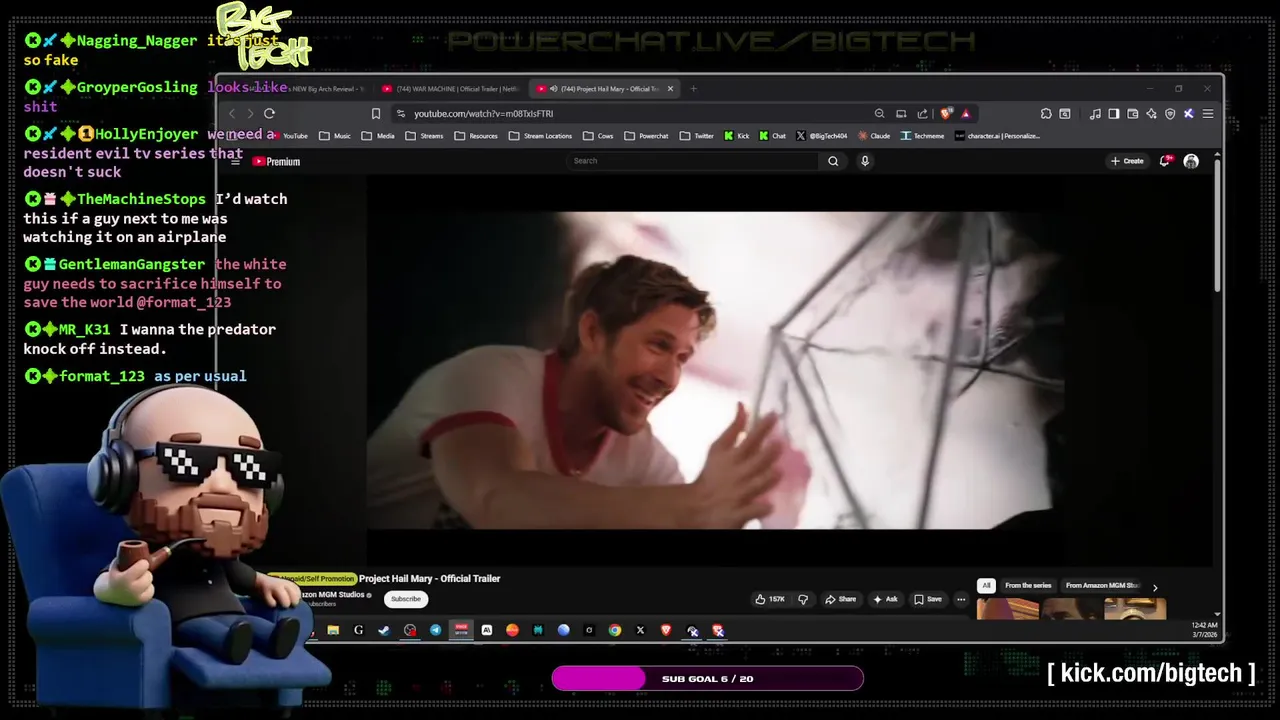Click the share page icon in address bar
This screenshot has height=720, width=1280.
coord(922,113)
